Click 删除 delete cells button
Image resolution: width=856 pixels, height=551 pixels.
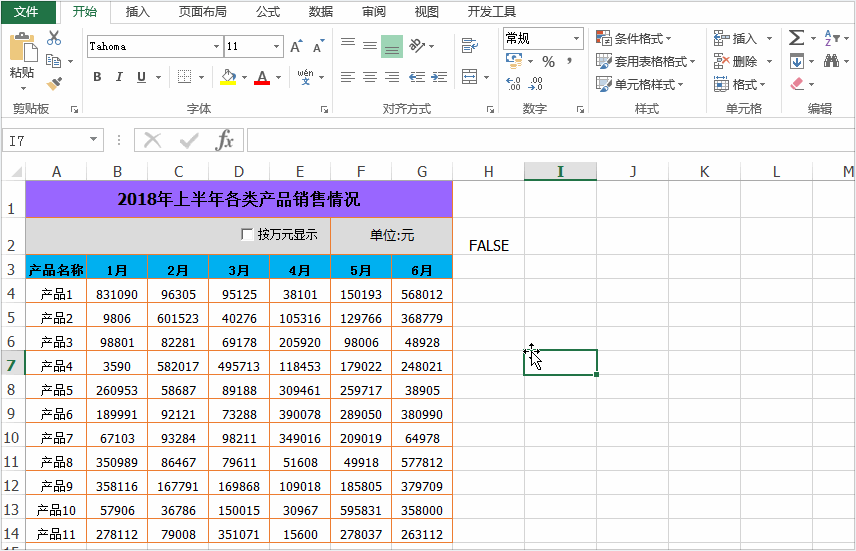click(x=735, y=61)
